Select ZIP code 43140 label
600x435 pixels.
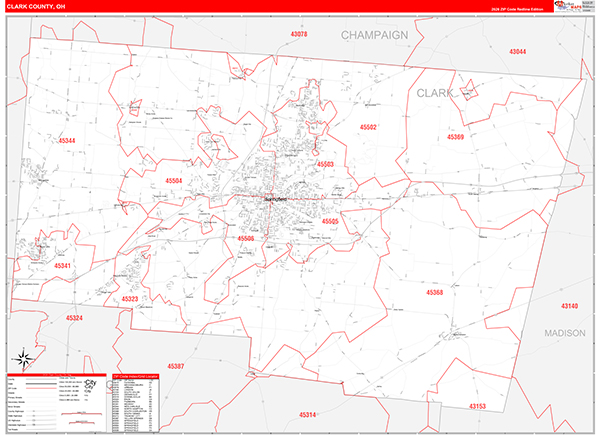569,306
